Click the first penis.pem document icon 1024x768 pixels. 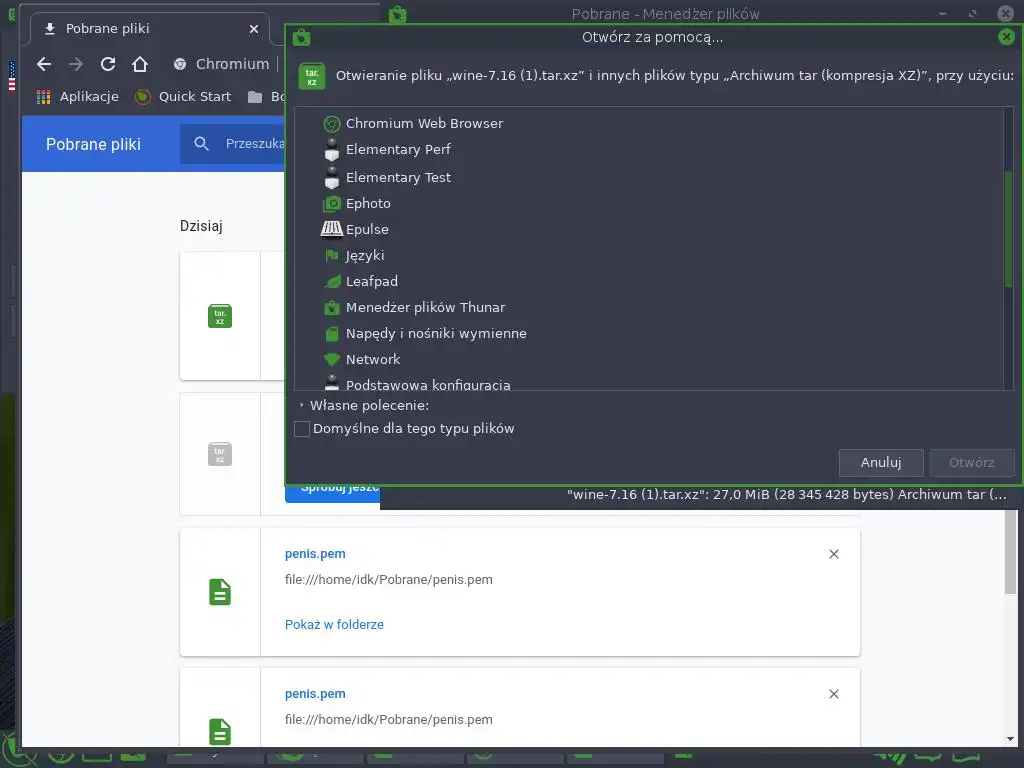[220, 592]
